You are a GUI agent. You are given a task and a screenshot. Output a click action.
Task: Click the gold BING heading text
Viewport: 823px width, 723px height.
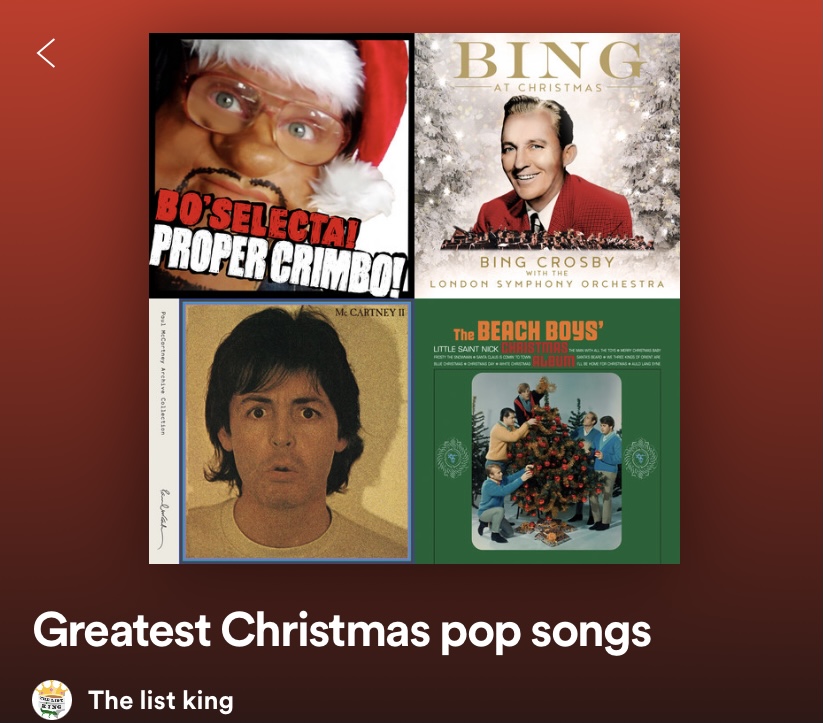tap(549, 59)
